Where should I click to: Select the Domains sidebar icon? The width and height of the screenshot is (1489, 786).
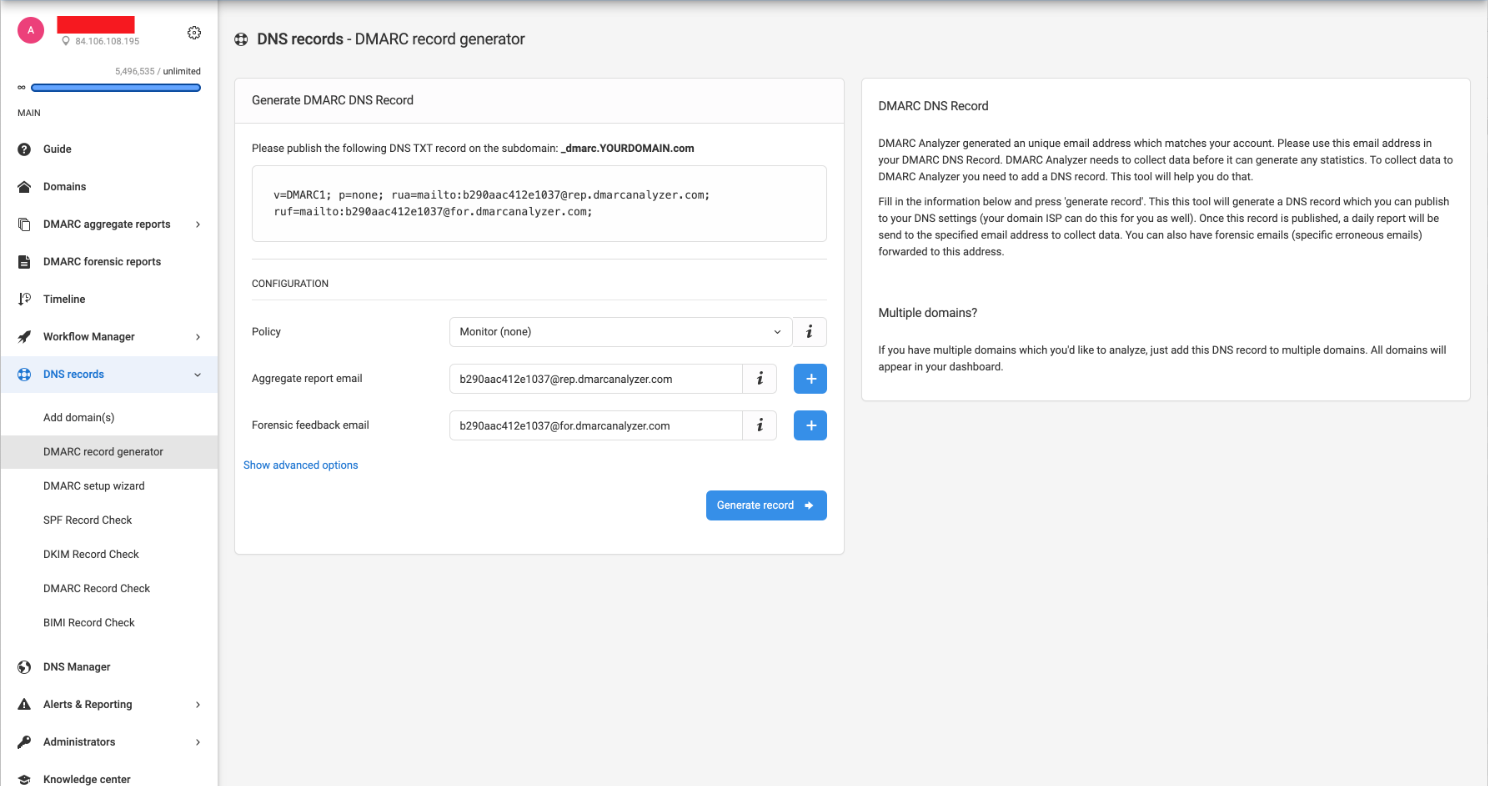pyautogui.click(x=22, y=186)
